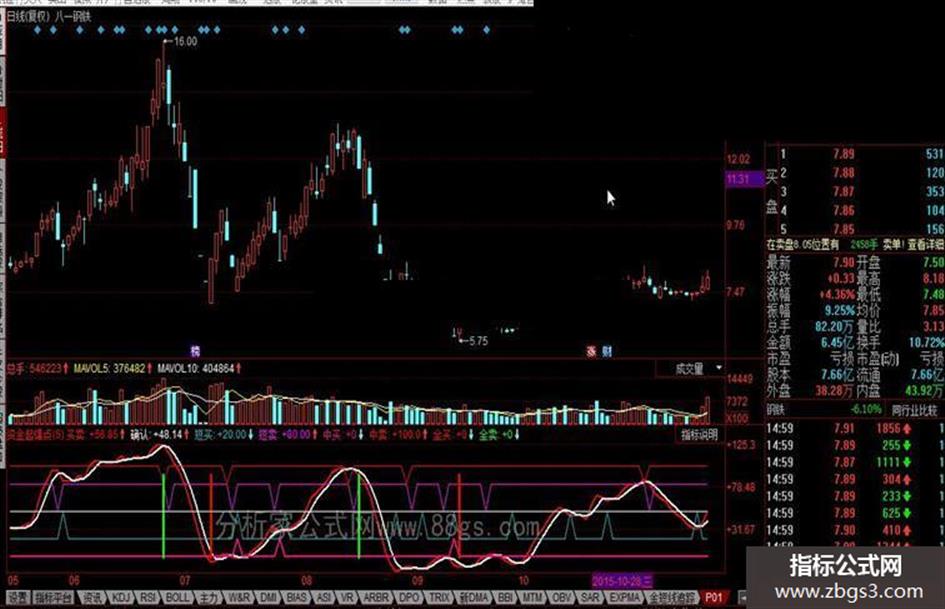Click the 确认: +48.14 indicator value
The image size is (945, 609).
point(157,434)
